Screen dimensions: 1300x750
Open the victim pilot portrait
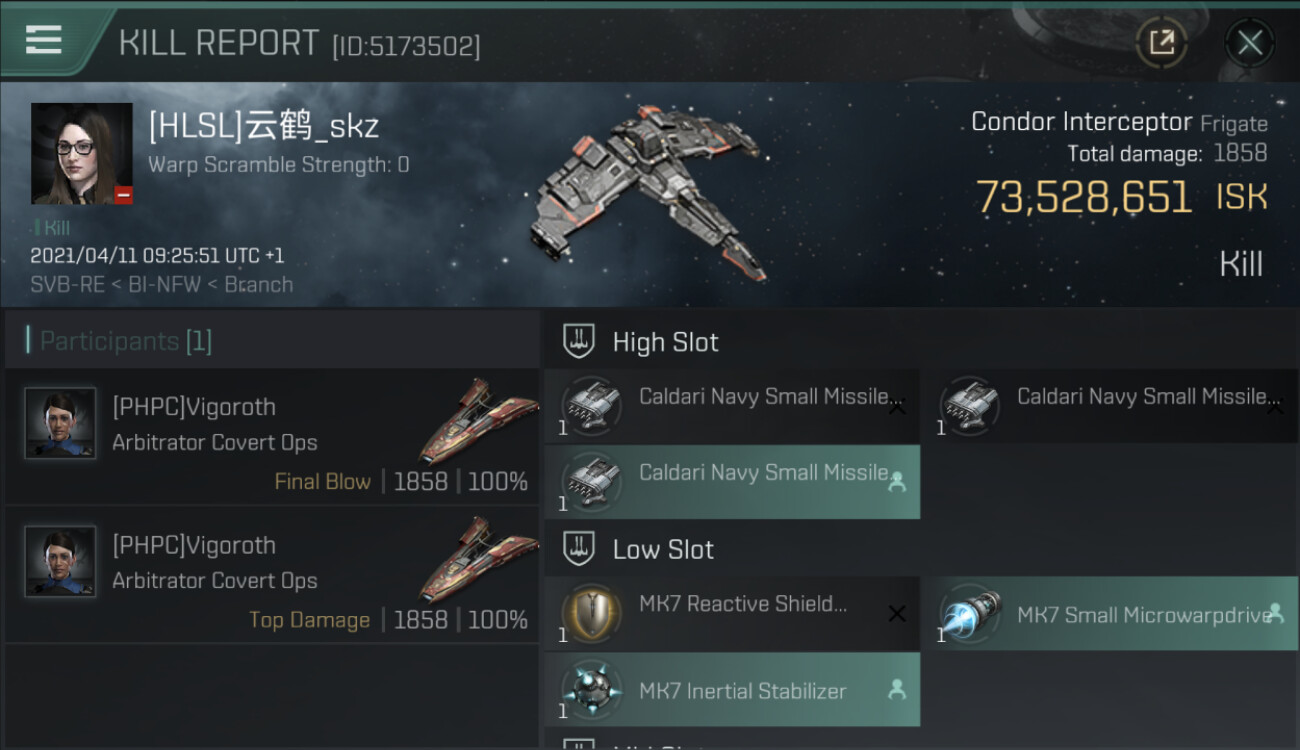pyautogui.click(x=82, y=154)
